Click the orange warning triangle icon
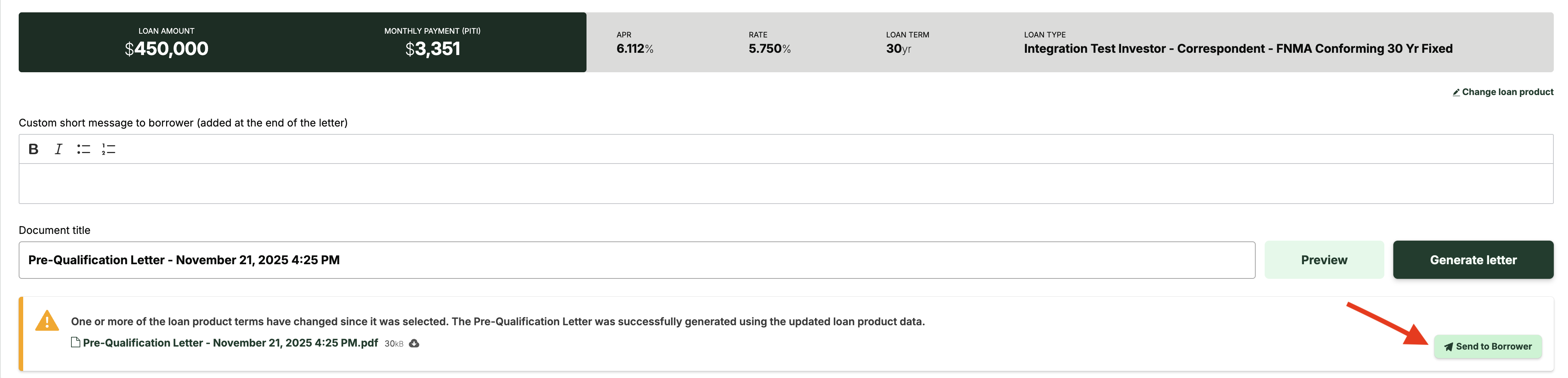This screenshot has width=1568, height=378. (x=47, y=321)
